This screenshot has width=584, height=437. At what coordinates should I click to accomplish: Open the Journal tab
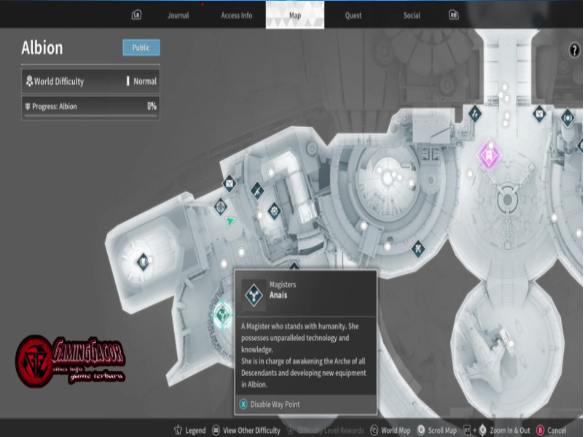[178, 16]
